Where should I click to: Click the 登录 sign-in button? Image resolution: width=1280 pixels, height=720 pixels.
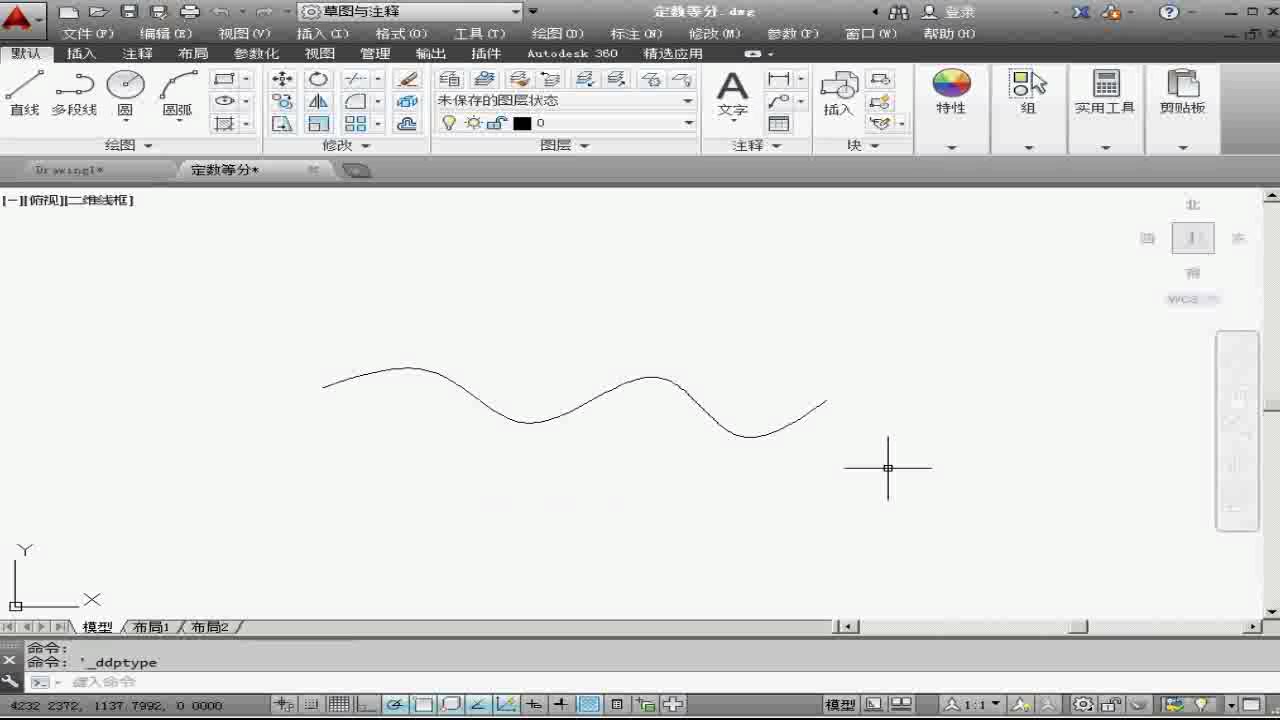[x=950, y=12]
